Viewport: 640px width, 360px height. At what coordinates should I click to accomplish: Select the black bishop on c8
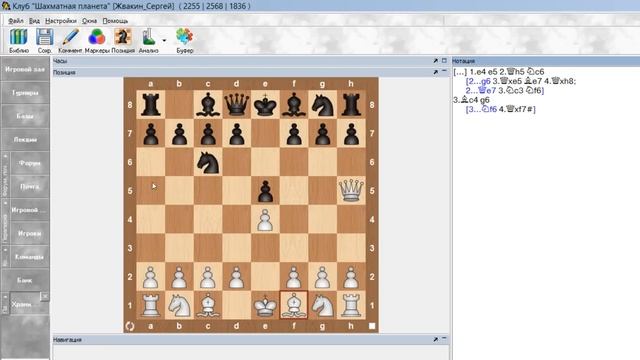(208, 104)
